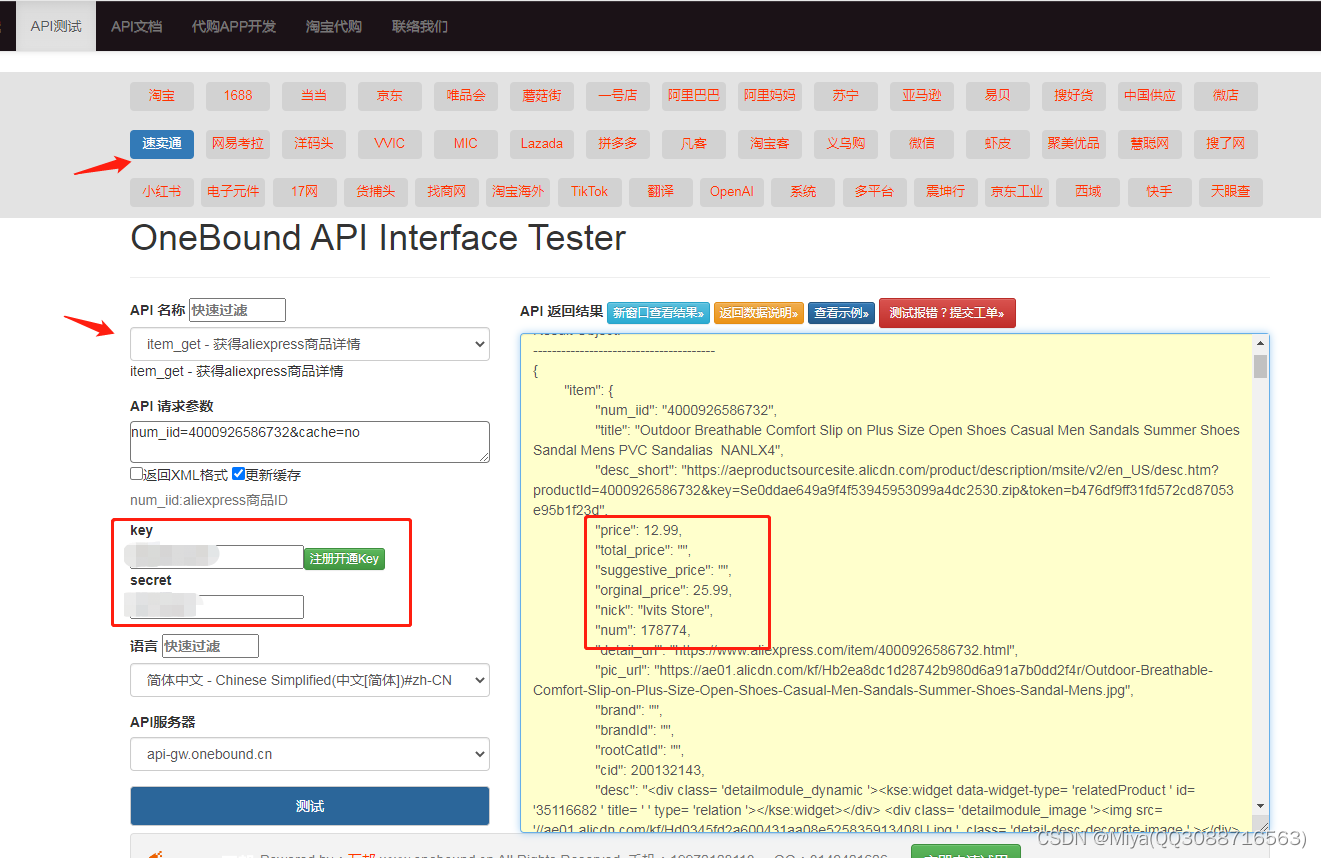Select the 一号店 platform button
The width and height of the screenshot is (1321, 858).
(x=618, y=96)
